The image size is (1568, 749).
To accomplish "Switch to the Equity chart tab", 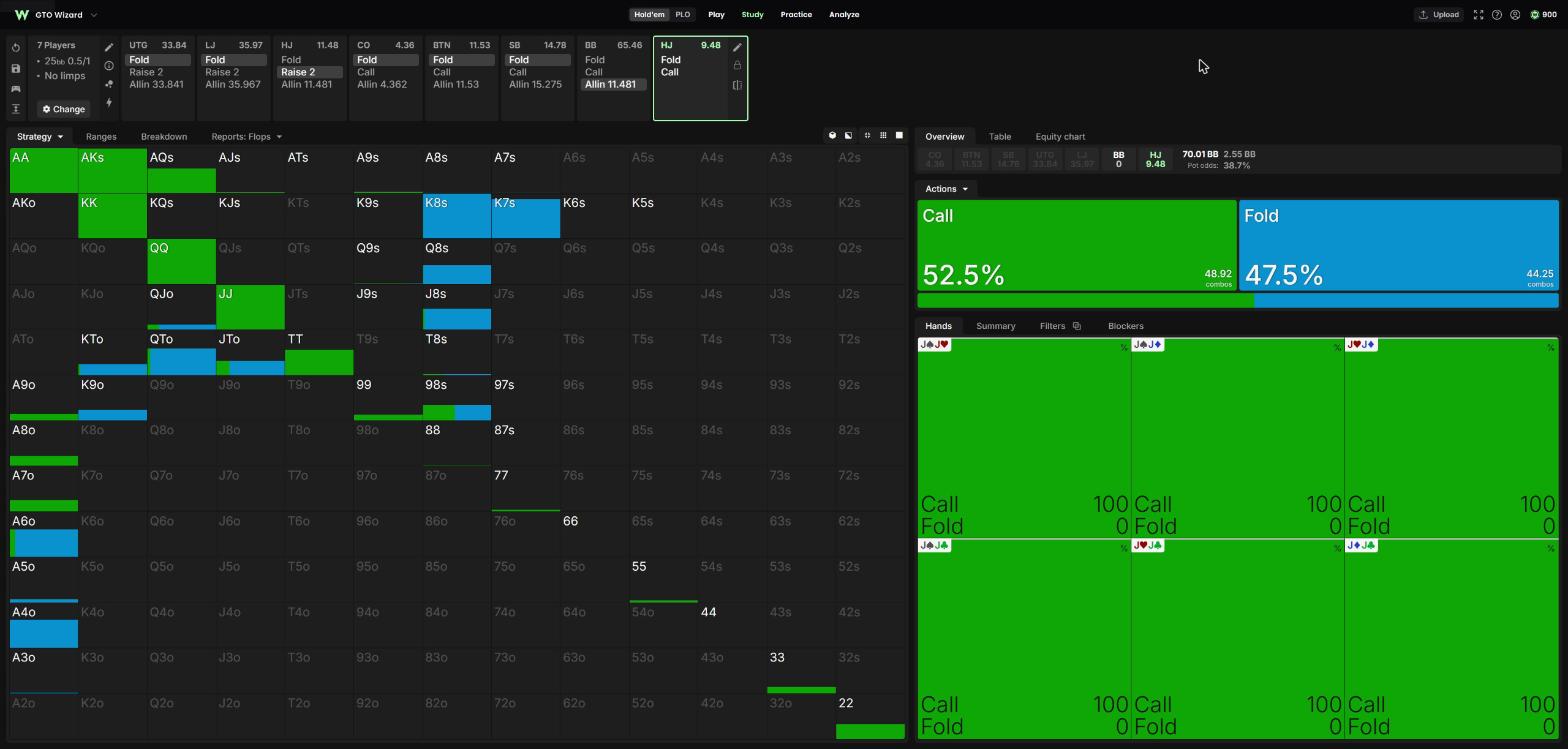I will click(x=1060, y=136).
